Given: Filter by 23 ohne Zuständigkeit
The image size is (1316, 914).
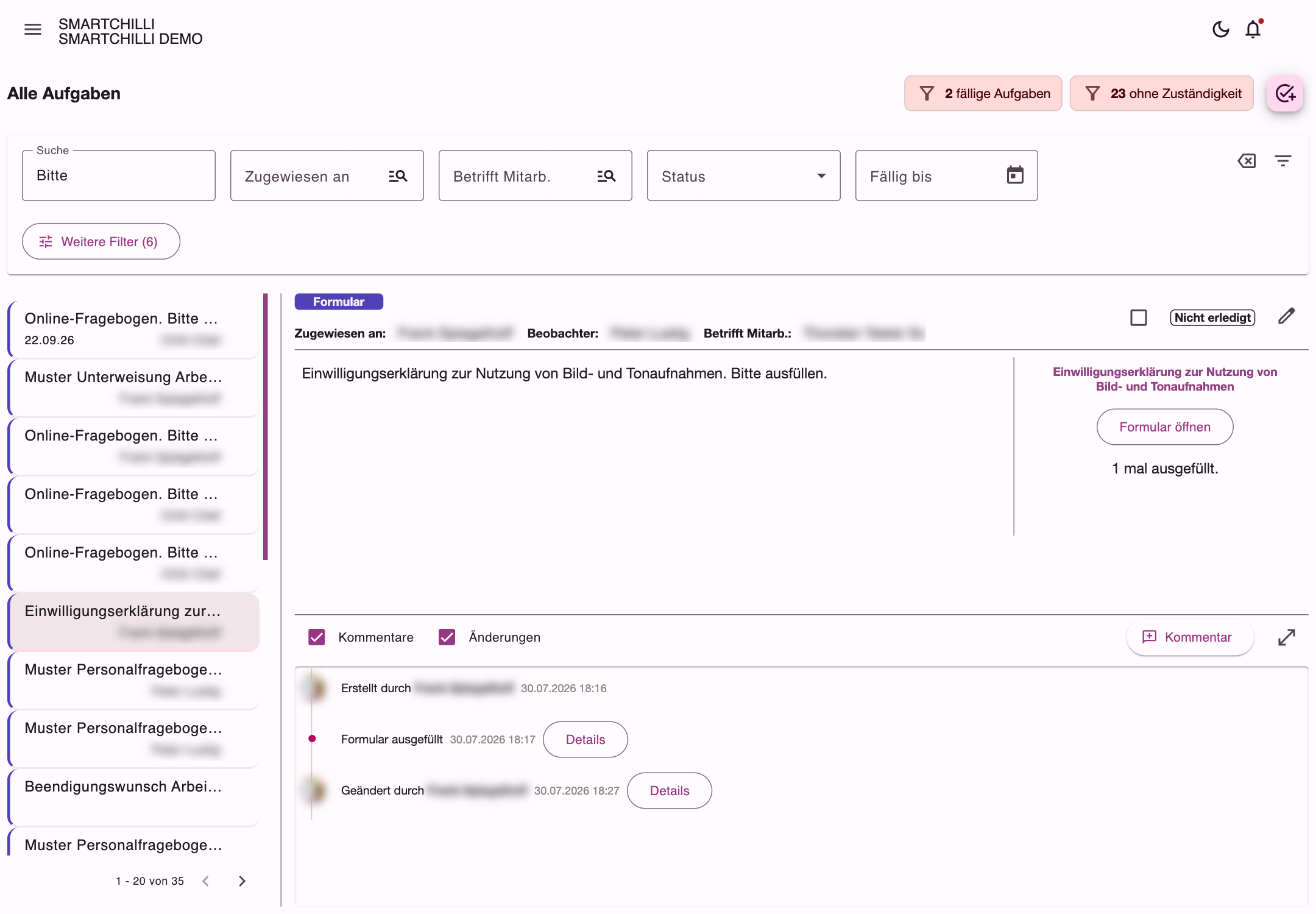Looking at the screenshot, I should [1162, 93].
